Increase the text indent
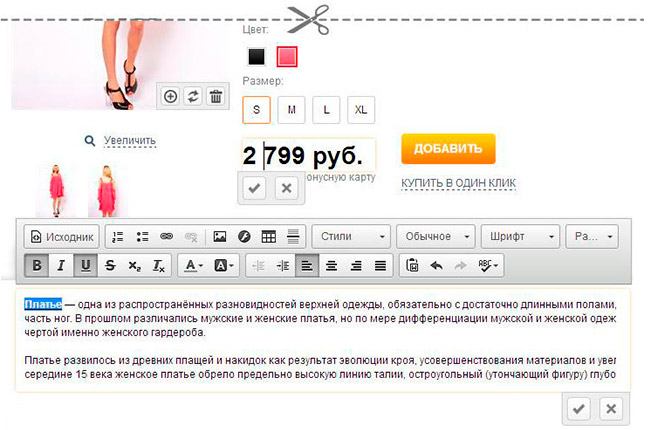 (x=283, y=266)
